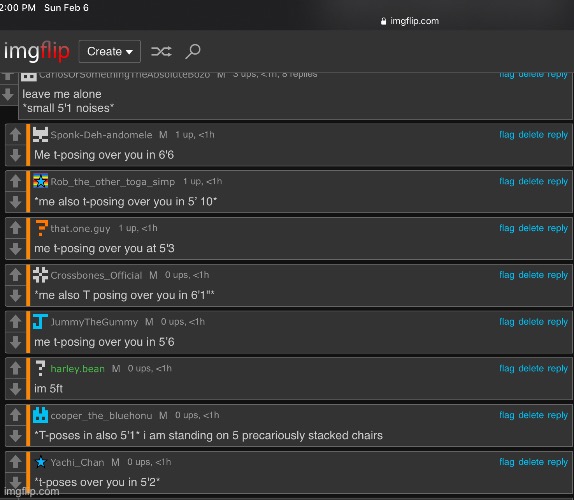Upvote Sponk-Deh-andomele's comment
Screen dimensions: 574x500
[15, 134]
